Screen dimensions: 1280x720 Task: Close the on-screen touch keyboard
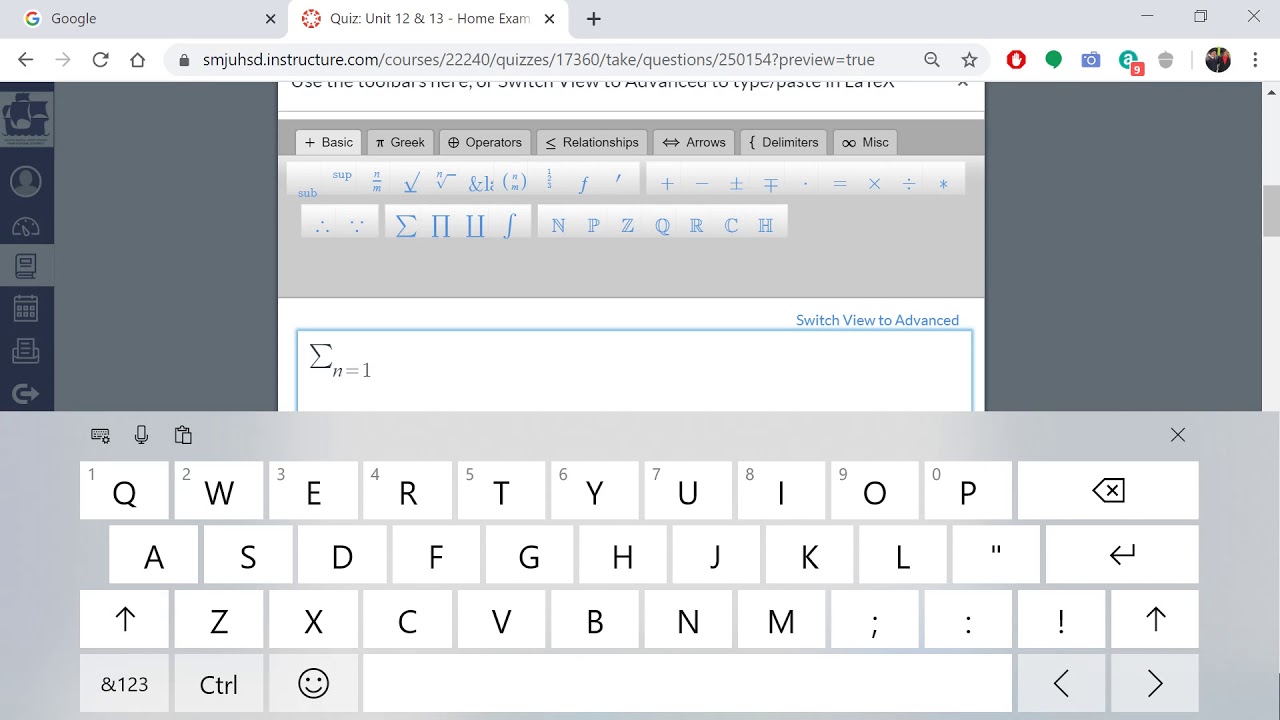point(1178,435)
